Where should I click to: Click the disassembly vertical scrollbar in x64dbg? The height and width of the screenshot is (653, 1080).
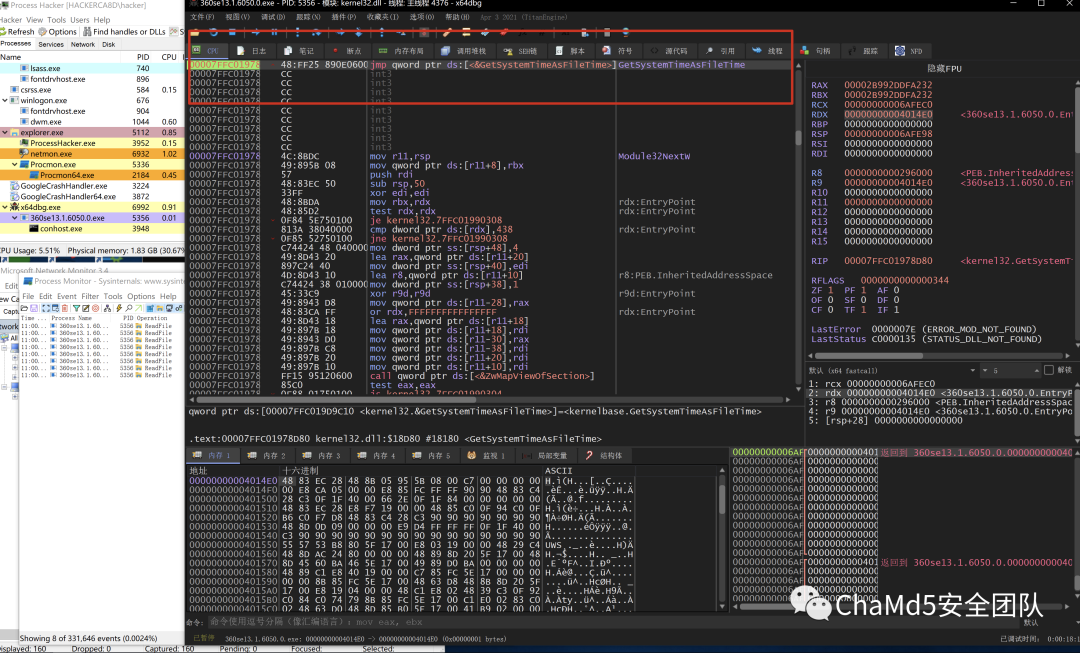[x=798, y=227]
